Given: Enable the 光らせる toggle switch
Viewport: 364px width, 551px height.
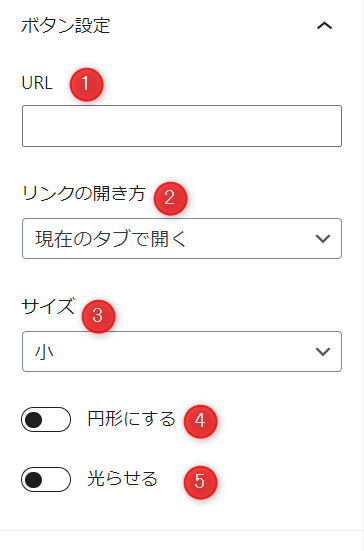Looking at the screenshot, I should pyautogui.click(x=46, y=479).
